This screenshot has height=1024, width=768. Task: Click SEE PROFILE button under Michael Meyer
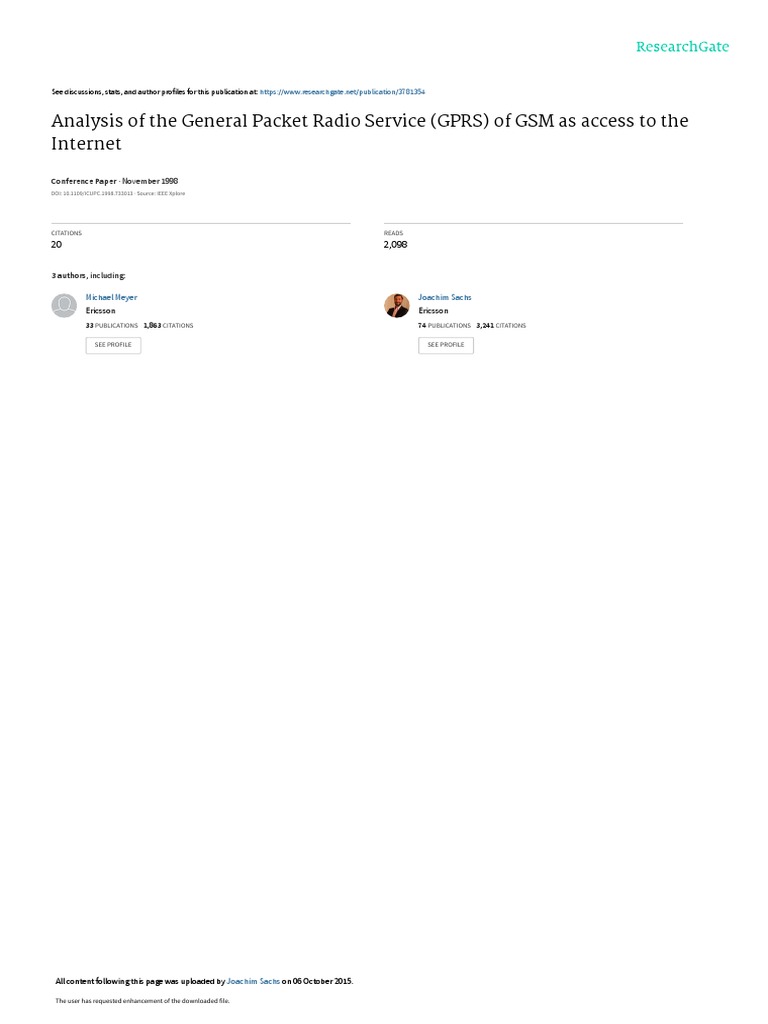[x=113, y=345]
